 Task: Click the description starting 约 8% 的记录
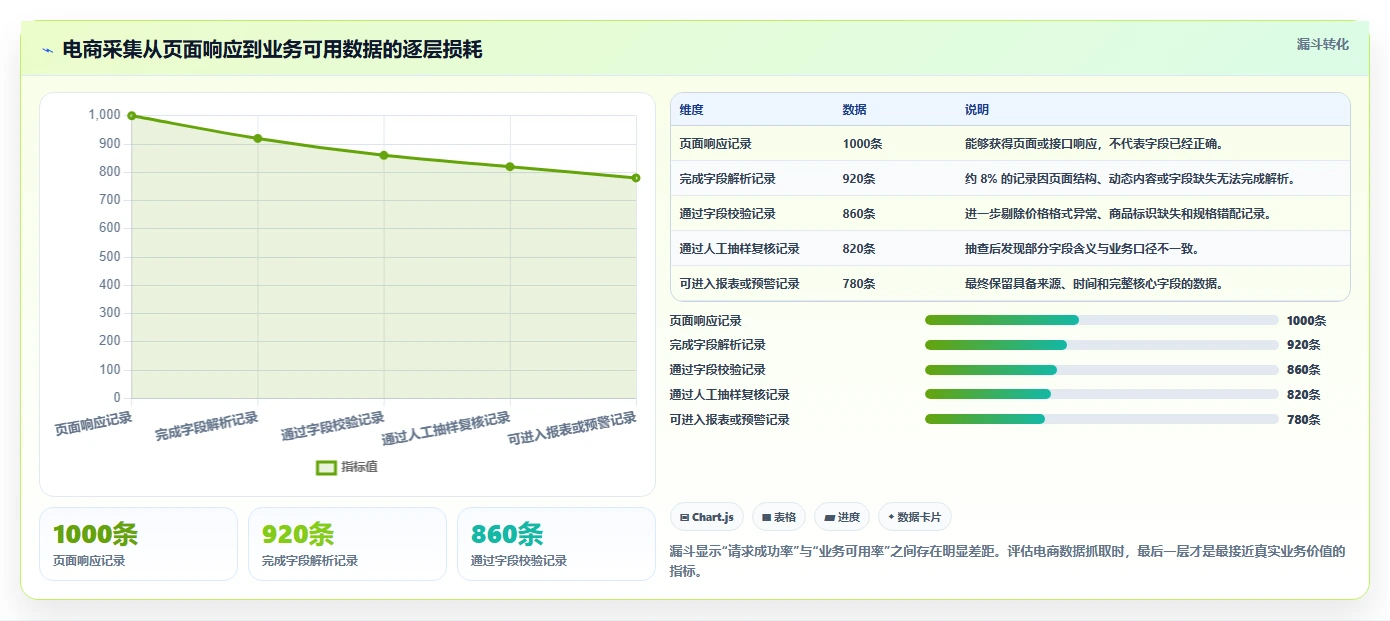pos(1130,179)
